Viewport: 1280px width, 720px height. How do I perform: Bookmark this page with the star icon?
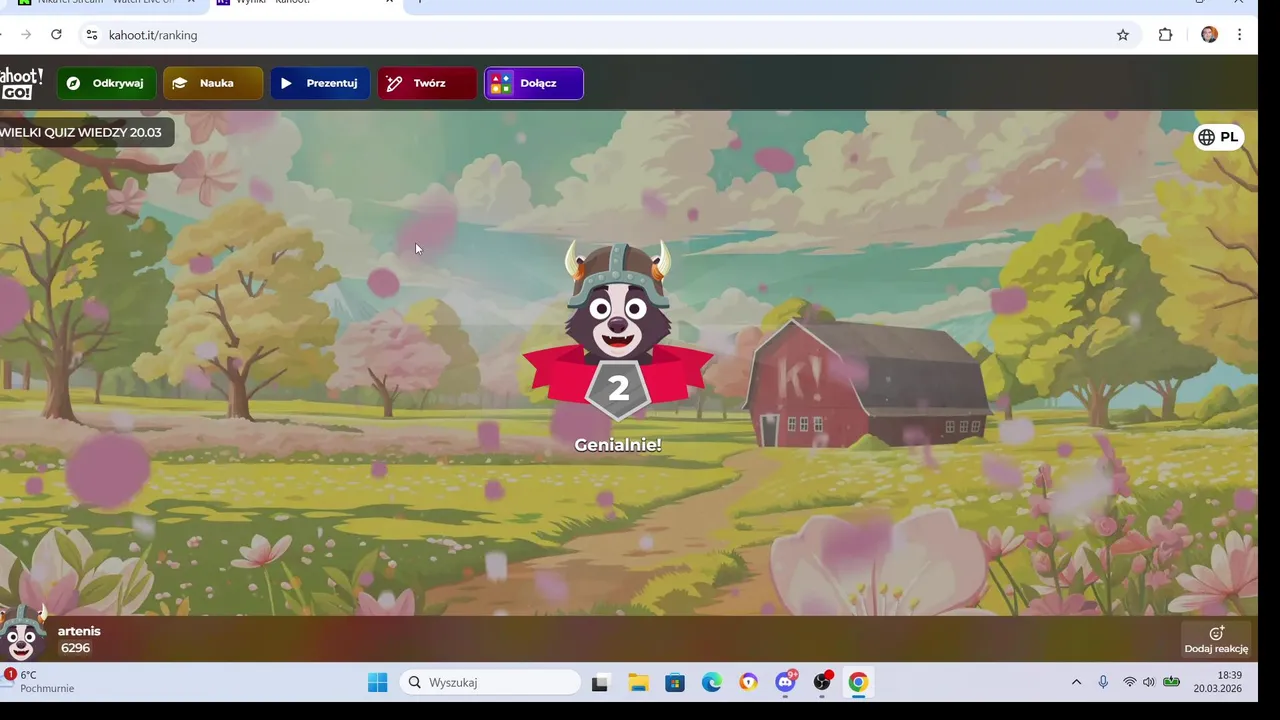1123,35
